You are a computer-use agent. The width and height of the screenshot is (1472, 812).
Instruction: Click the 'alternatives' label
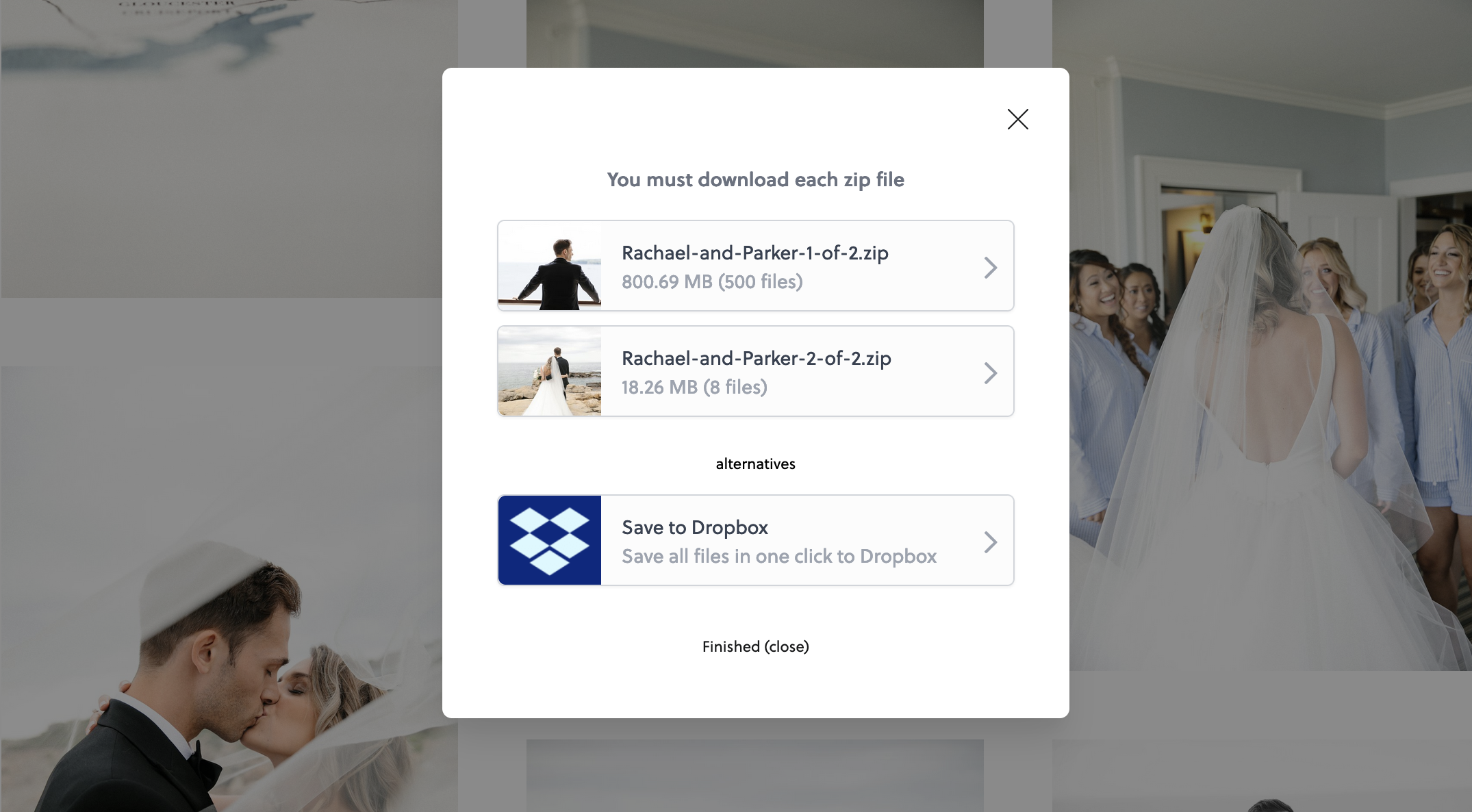pos(755,464)
